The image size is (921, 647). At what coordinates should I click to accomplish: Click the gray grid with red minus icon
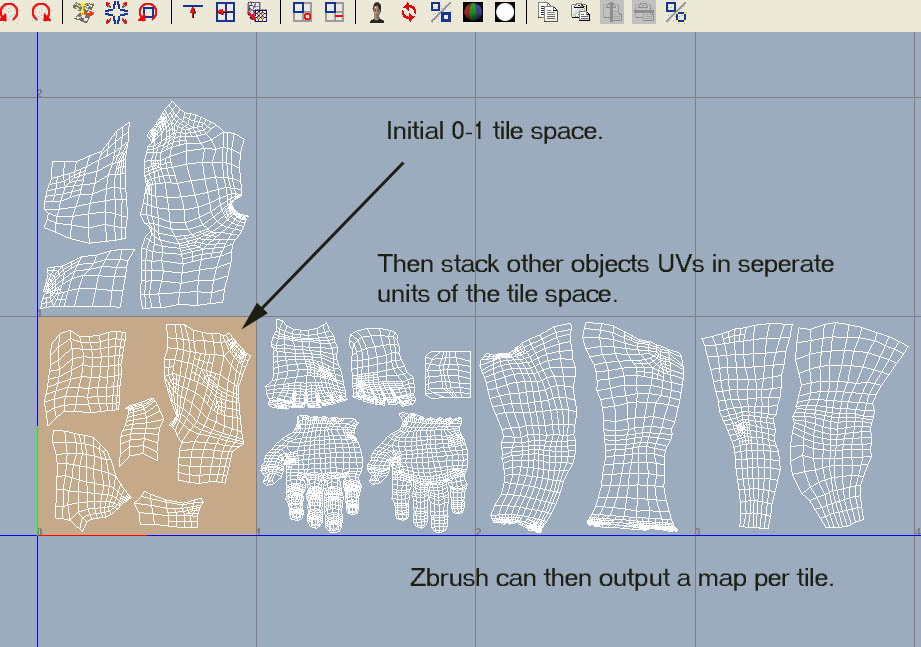pyautogui.click(x=334, y=12)
